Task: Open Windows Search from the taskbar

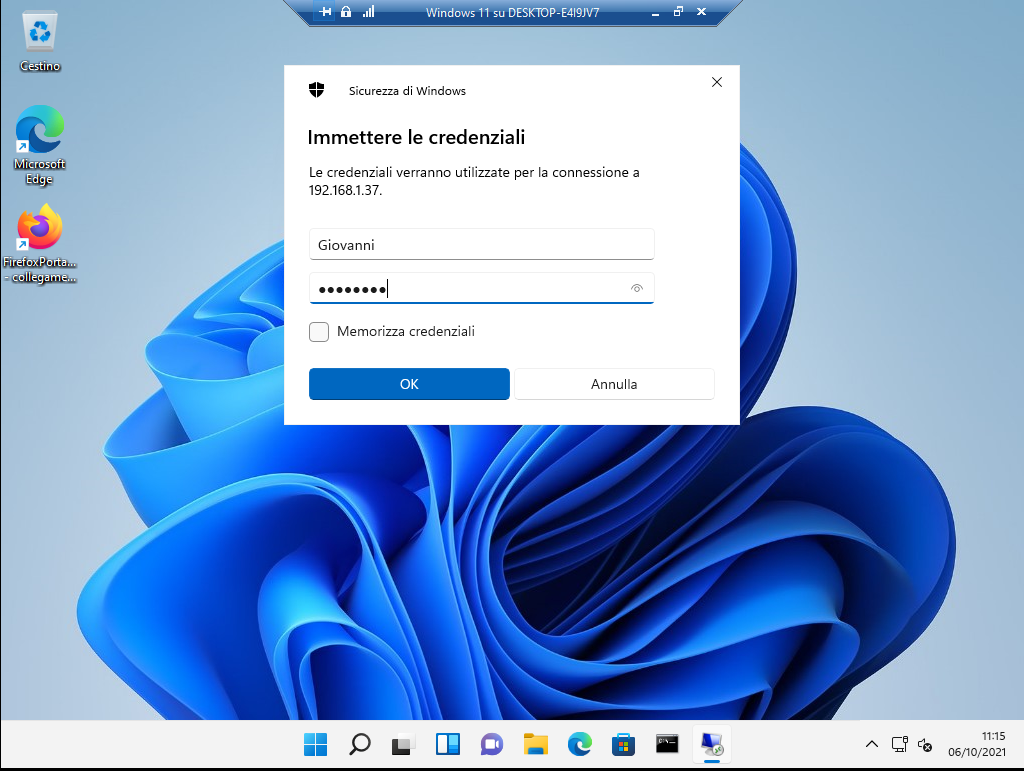Action: point(359,744)
